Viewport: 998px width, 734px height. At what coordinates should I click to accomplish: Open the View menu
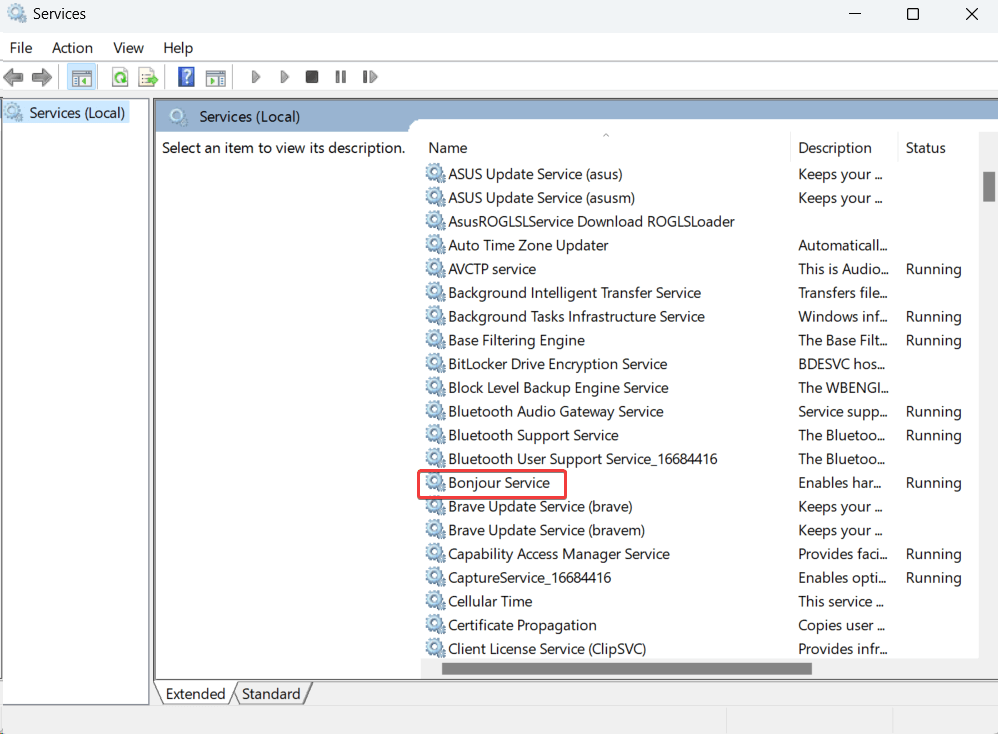pyautogui.click(x=128, y=48)
